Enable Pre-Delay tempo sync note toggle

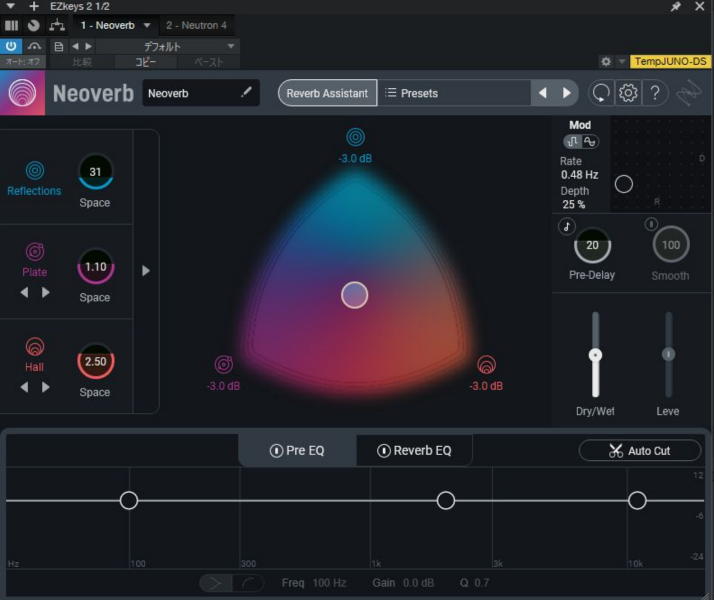coord(567,226)
